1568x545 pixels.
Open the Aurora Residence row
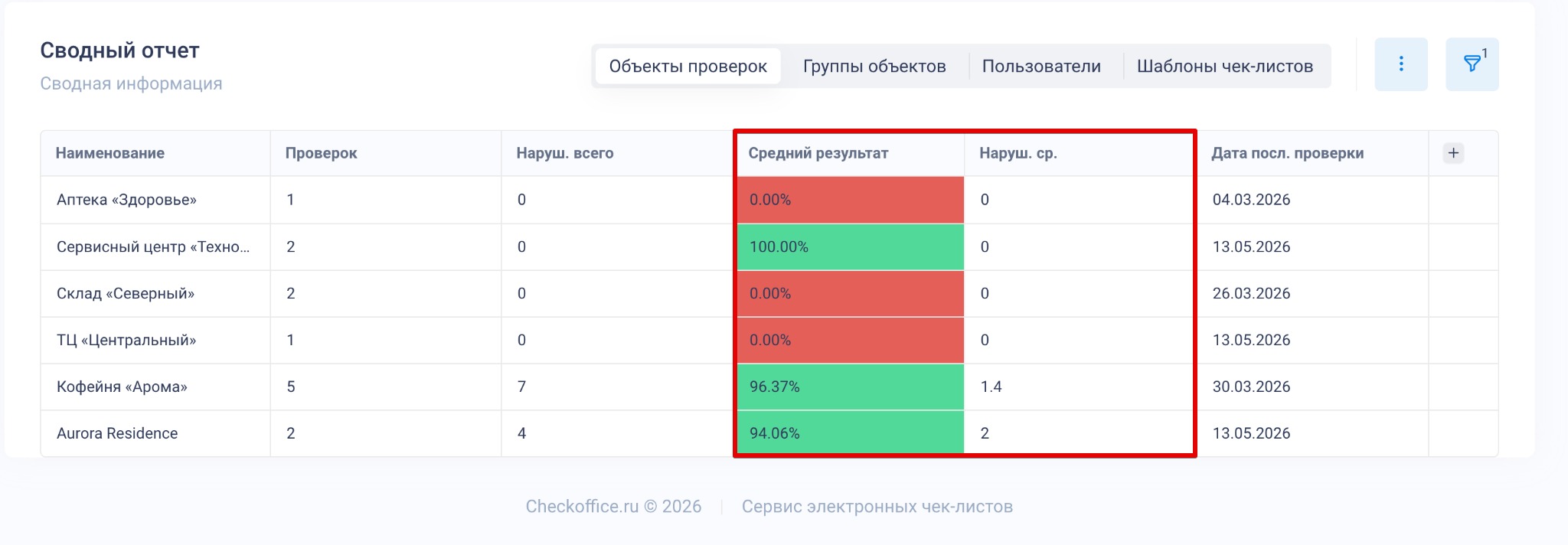769,433
